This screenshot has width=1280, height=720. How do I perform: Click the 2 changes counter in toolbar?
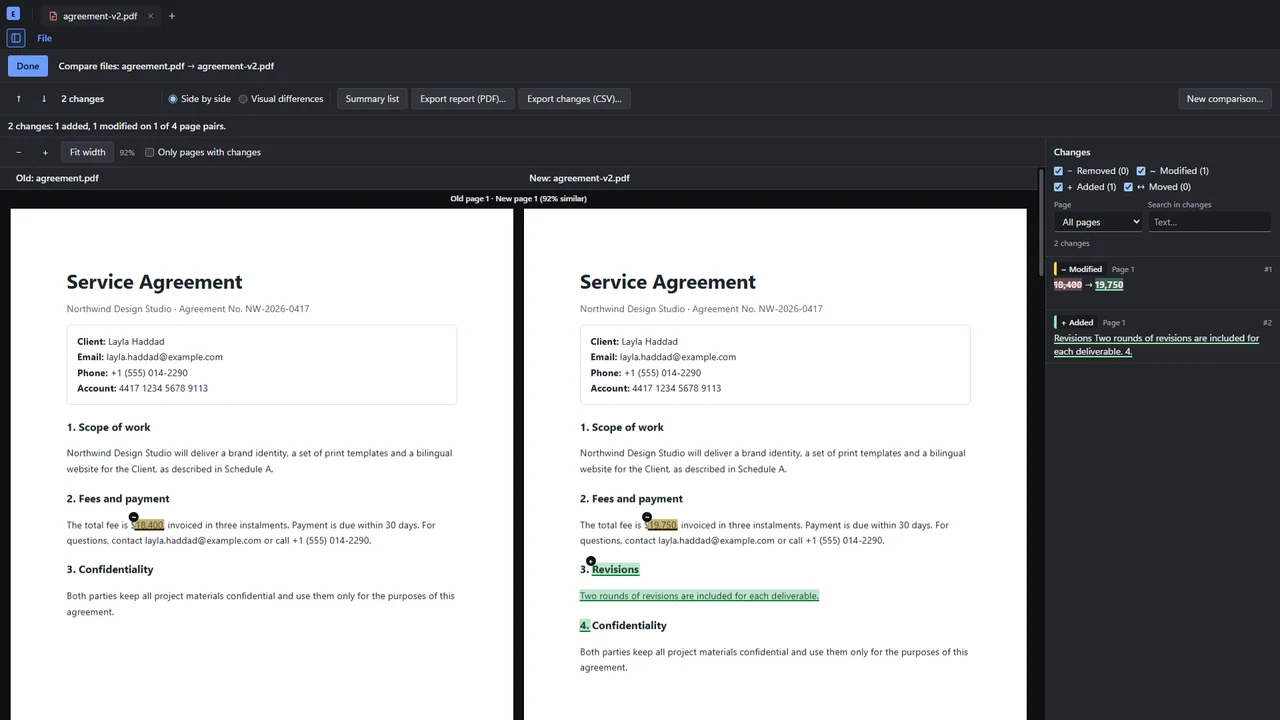tap(82, 99)
